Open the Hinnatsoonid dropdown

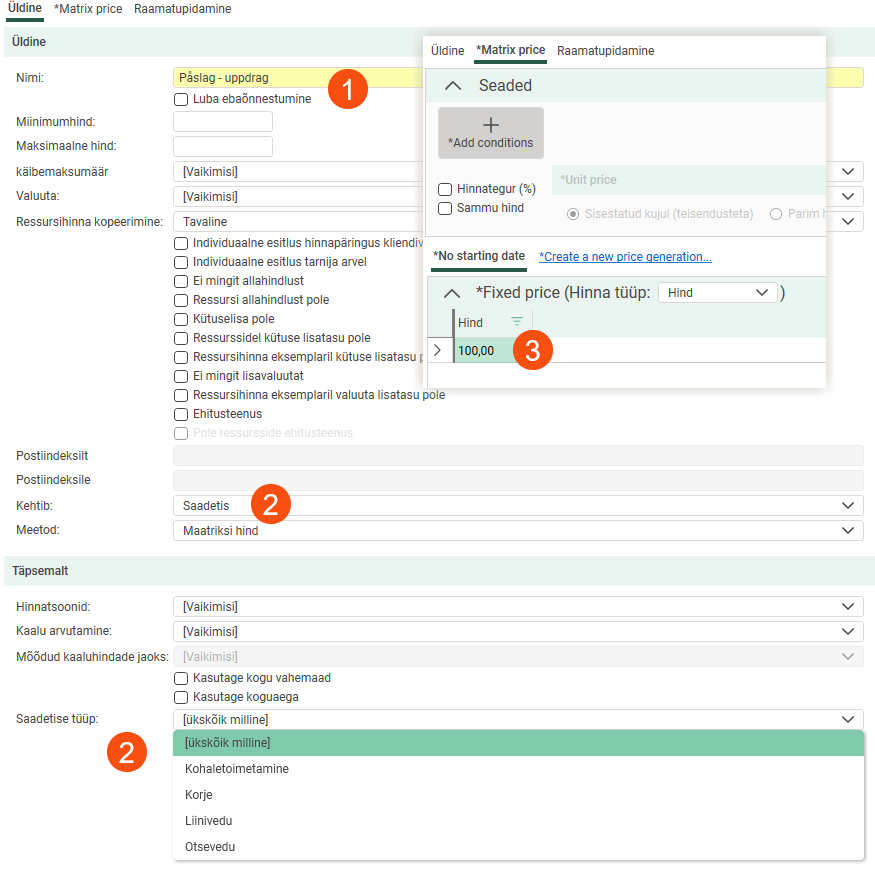(517, 607)
